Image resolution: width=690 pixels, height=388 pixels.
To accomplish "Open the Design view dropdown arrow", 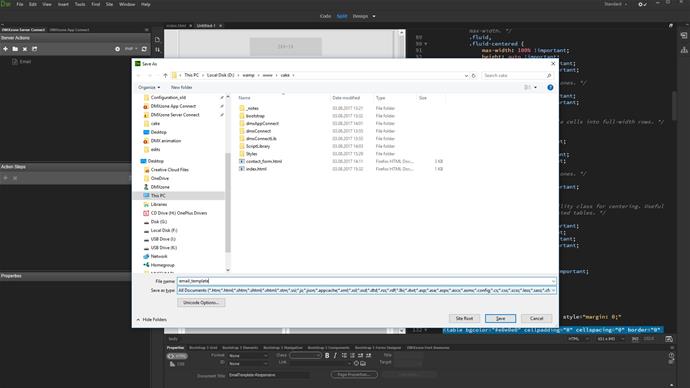I will (x=374, y=16).
